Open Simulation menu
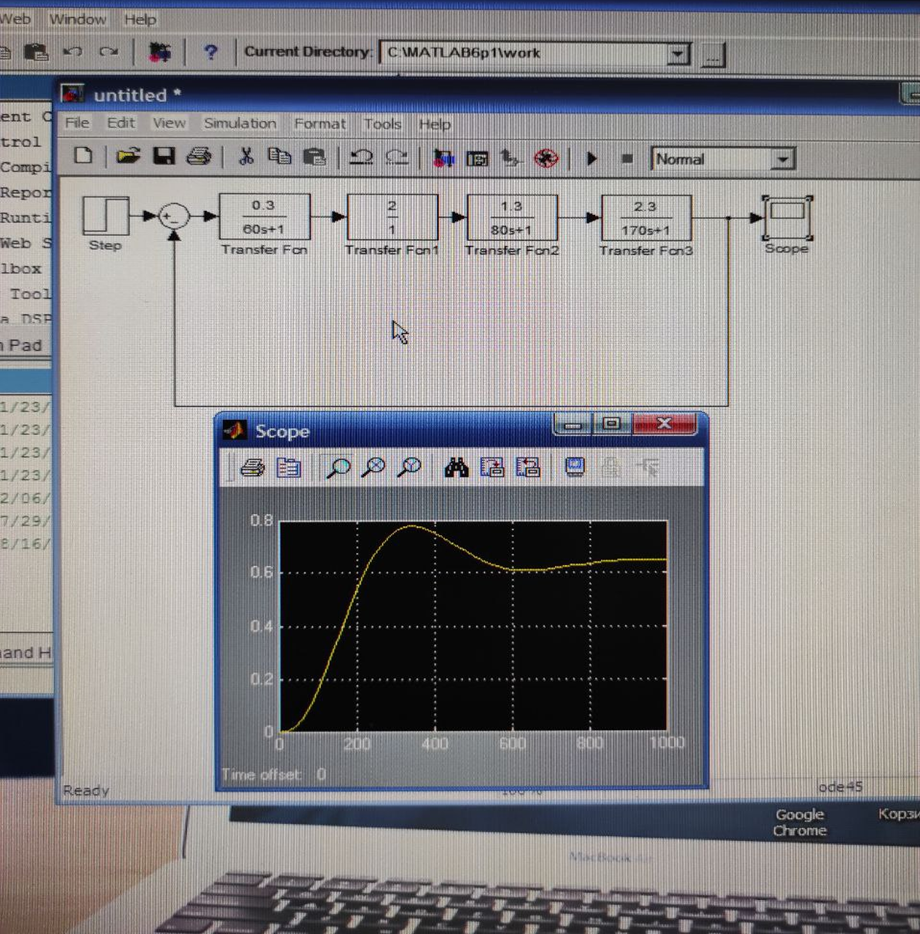Screen dimensions: 920x934 [x=240, y=123]
